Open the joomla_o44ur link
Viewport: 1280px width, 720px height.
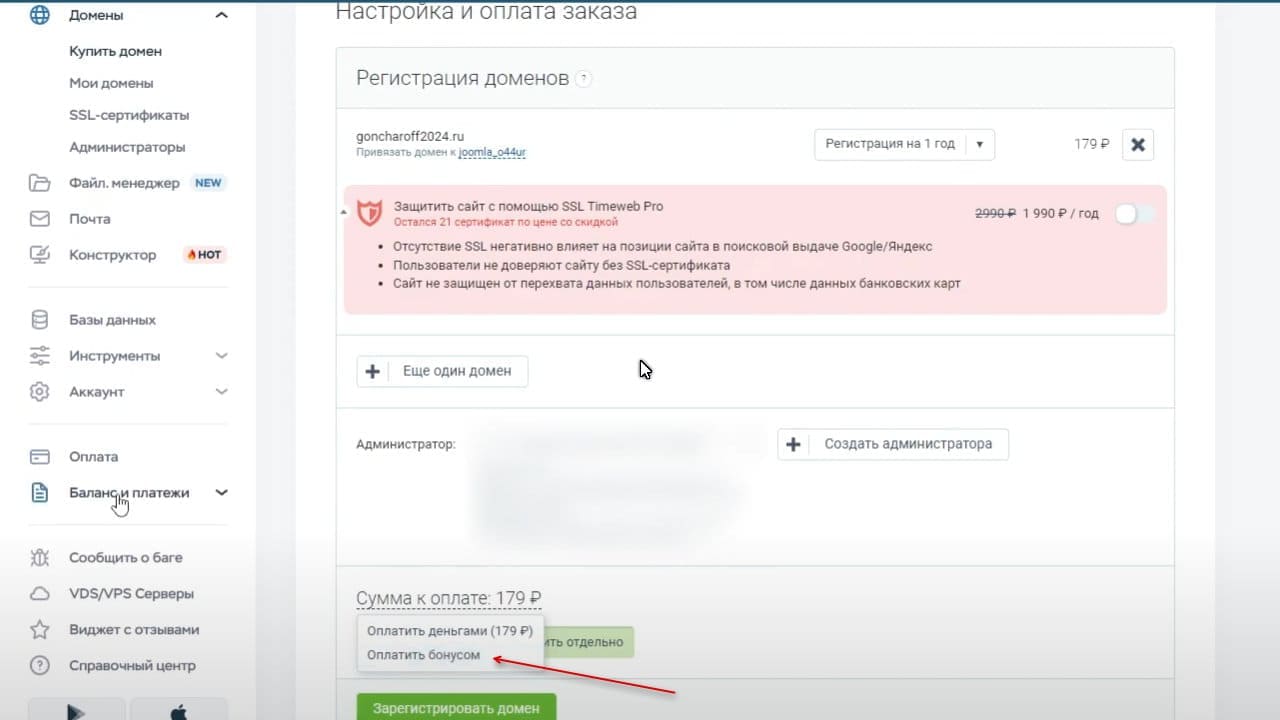point(493,153)
